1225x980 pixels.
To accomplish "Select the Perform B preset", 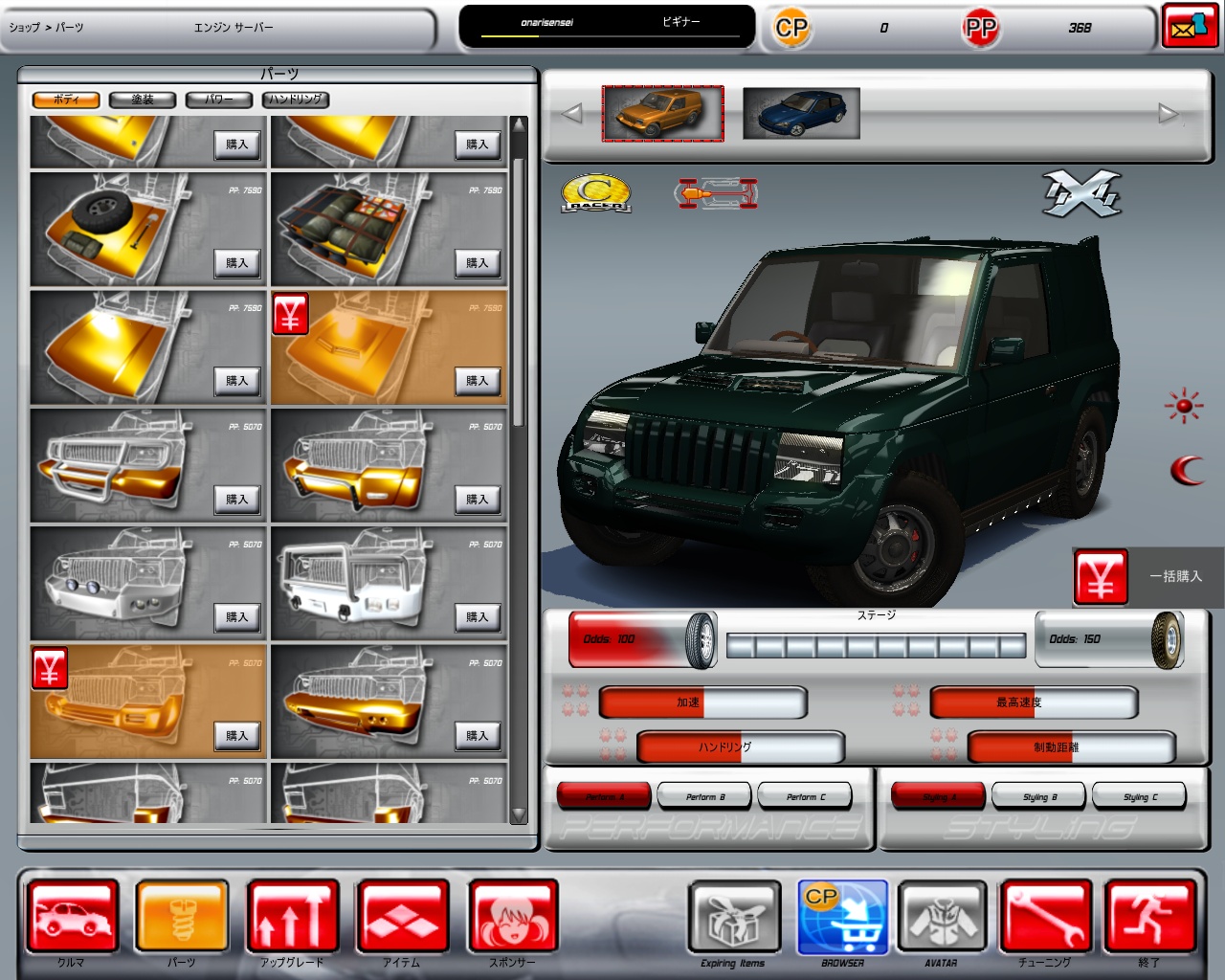I will click(705, 796).
